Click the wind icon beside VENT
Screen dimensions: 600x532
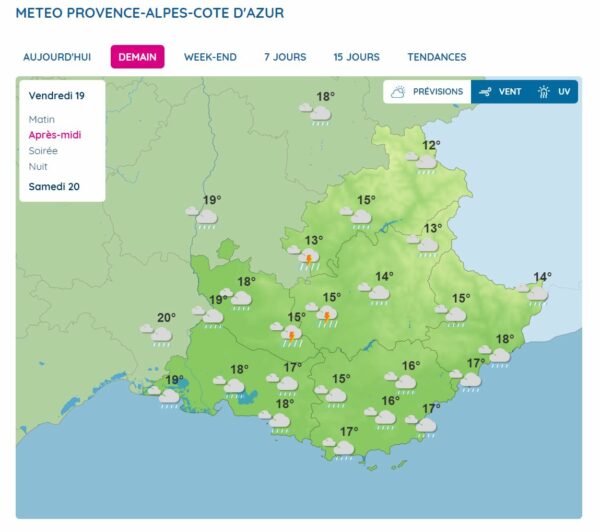click(x=485, y=92)
